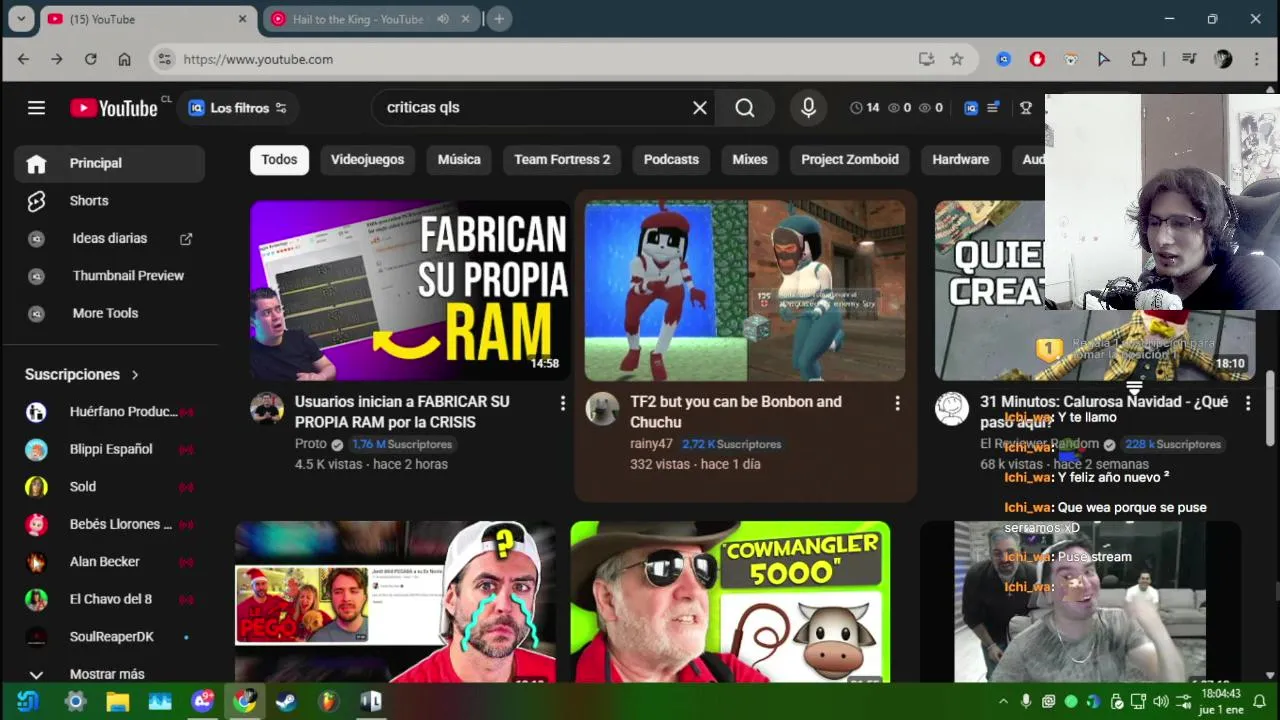This screenshot has height=720, width=1280.
Task: Open Proto channel avatar
Action: 267,409
